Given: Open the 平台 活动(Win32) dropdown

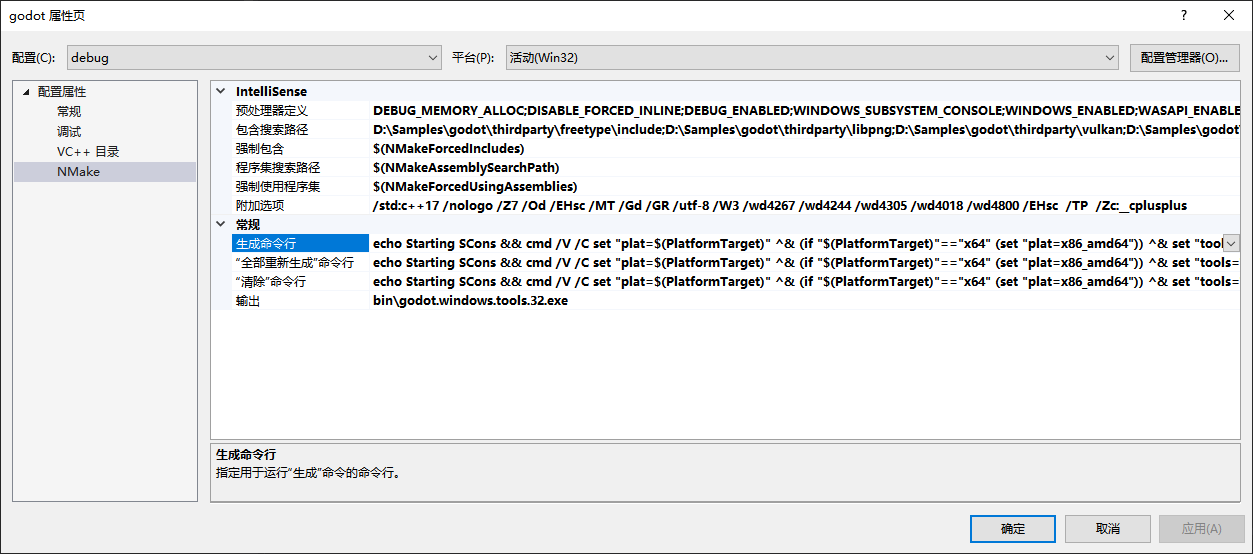Looking at the screenshot, I should pyautogui.click(x=811, y=58).
